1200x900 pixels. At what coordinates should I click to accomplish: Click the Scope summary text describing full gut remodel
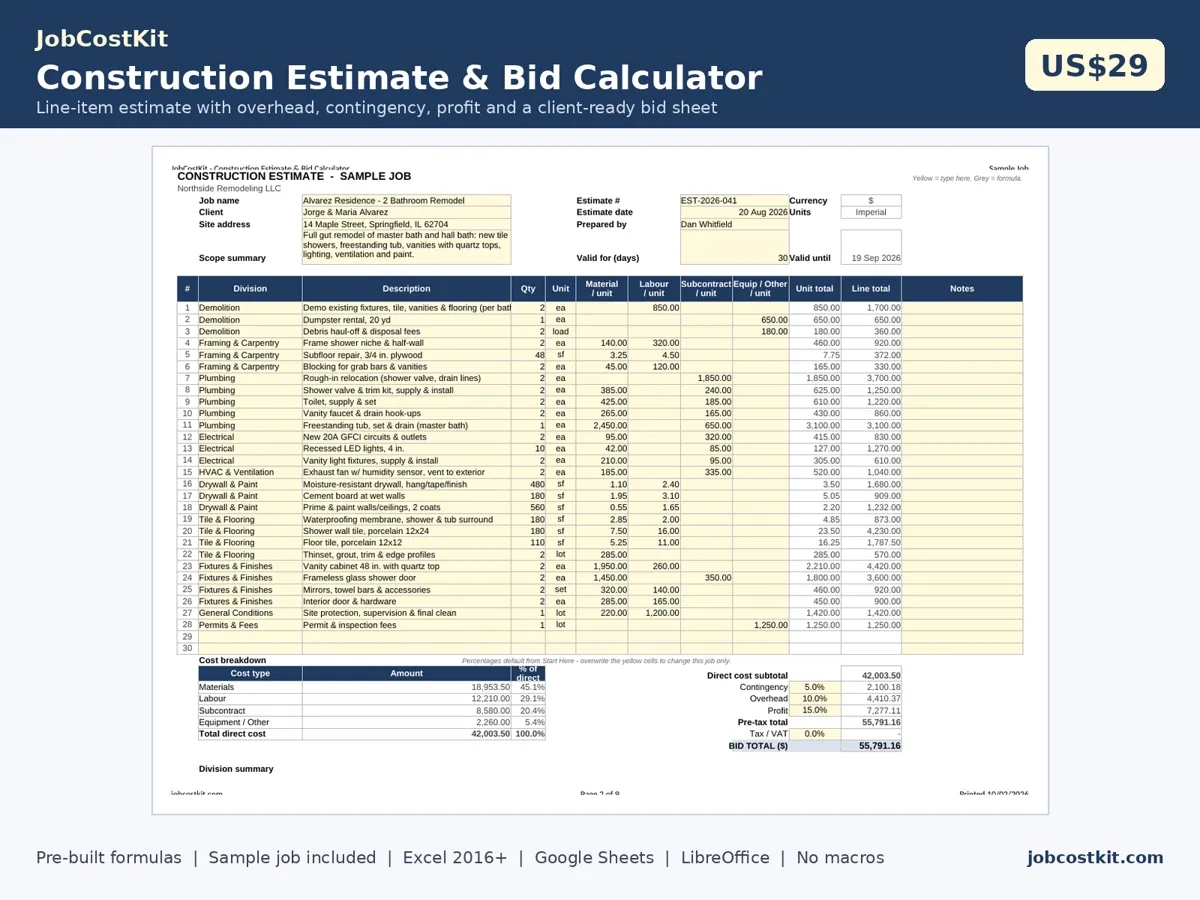tap(406, 247)
